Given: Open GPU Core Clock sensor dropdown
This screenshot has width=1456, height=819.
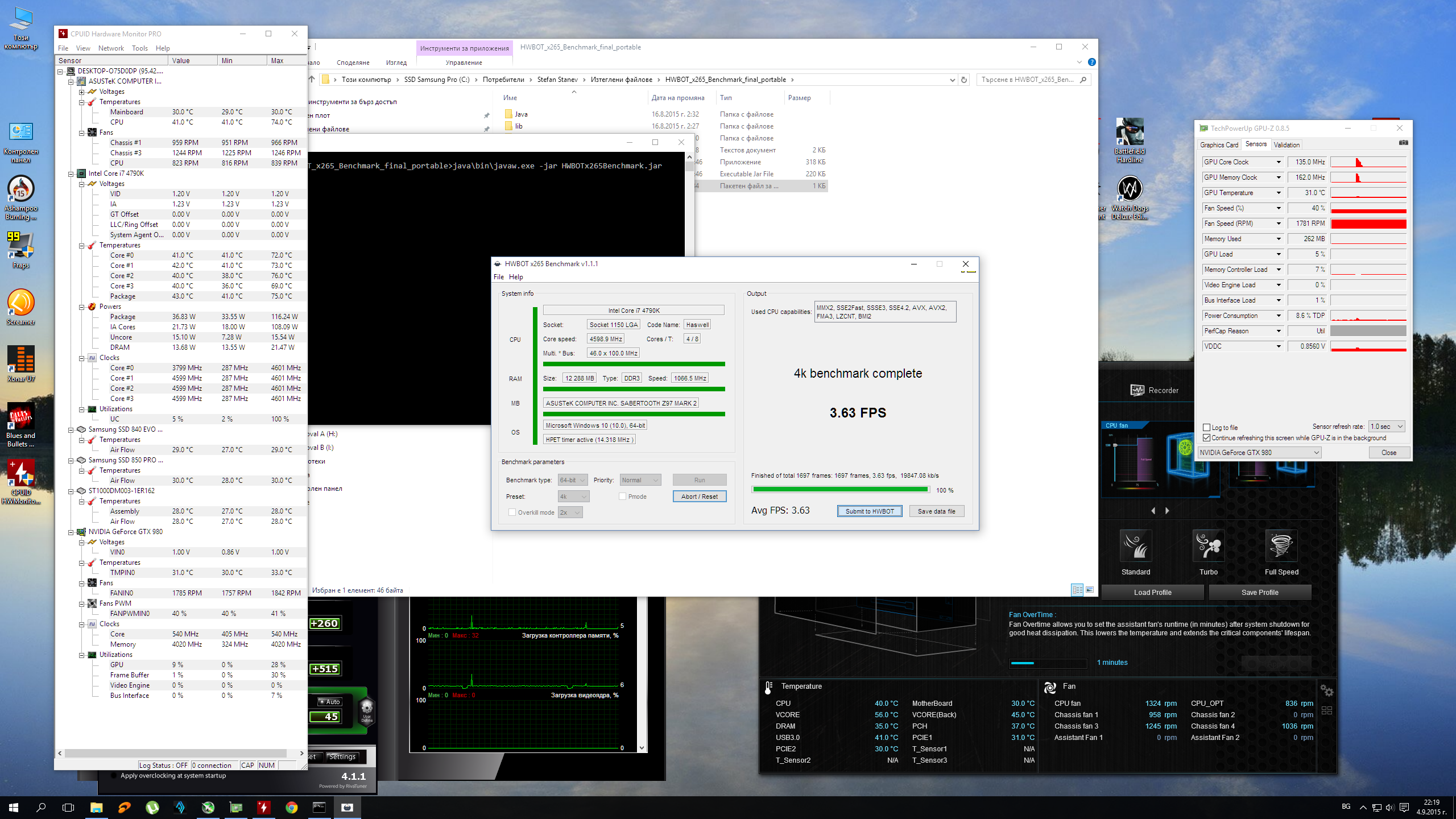Looking at the screenshot, I should [x=1279, y=162].
